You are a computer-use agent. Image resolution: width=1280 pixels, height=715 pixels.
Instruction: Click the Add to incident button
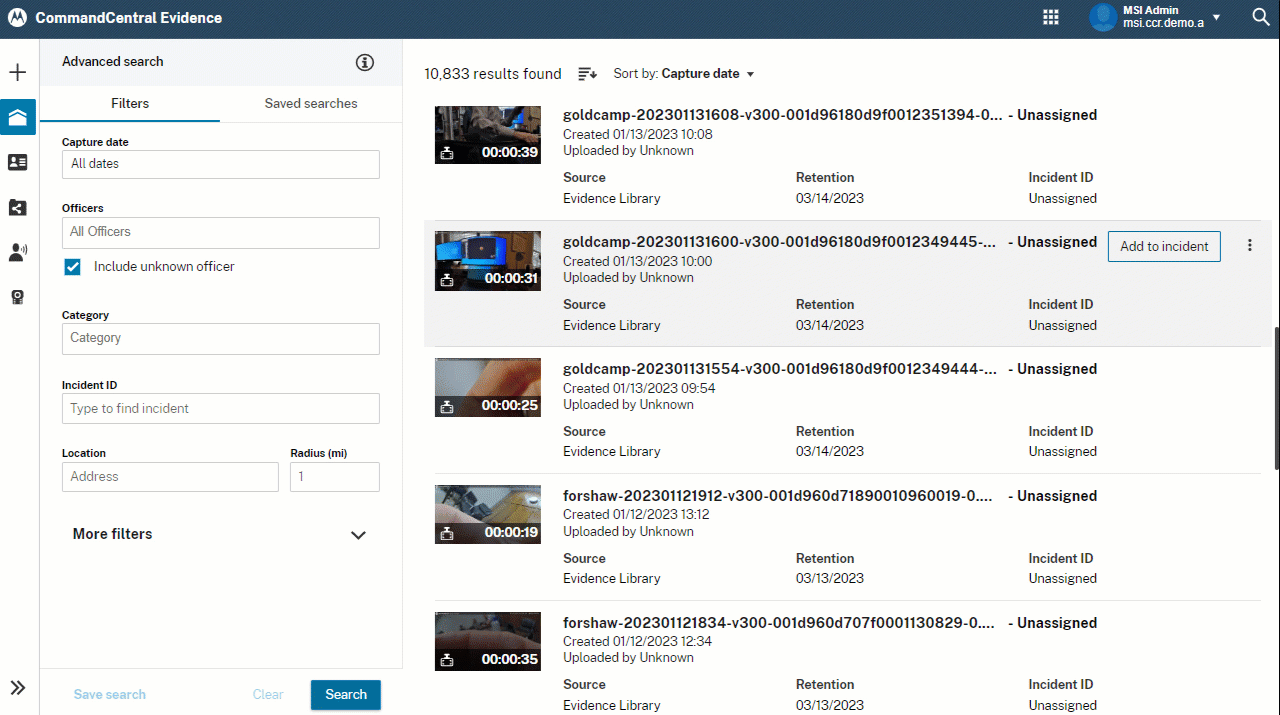pyautogui.click(x=1164, y=246)
